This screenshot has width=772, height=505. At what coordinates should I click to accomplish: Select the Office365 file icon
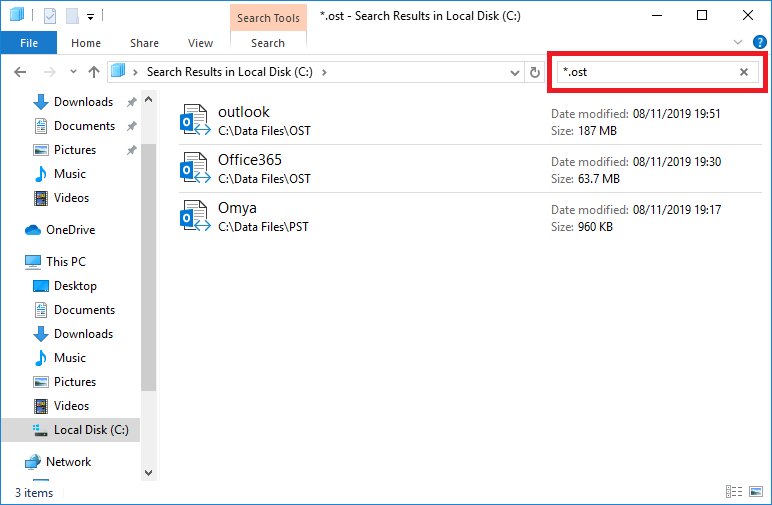[x=193, y=168]
